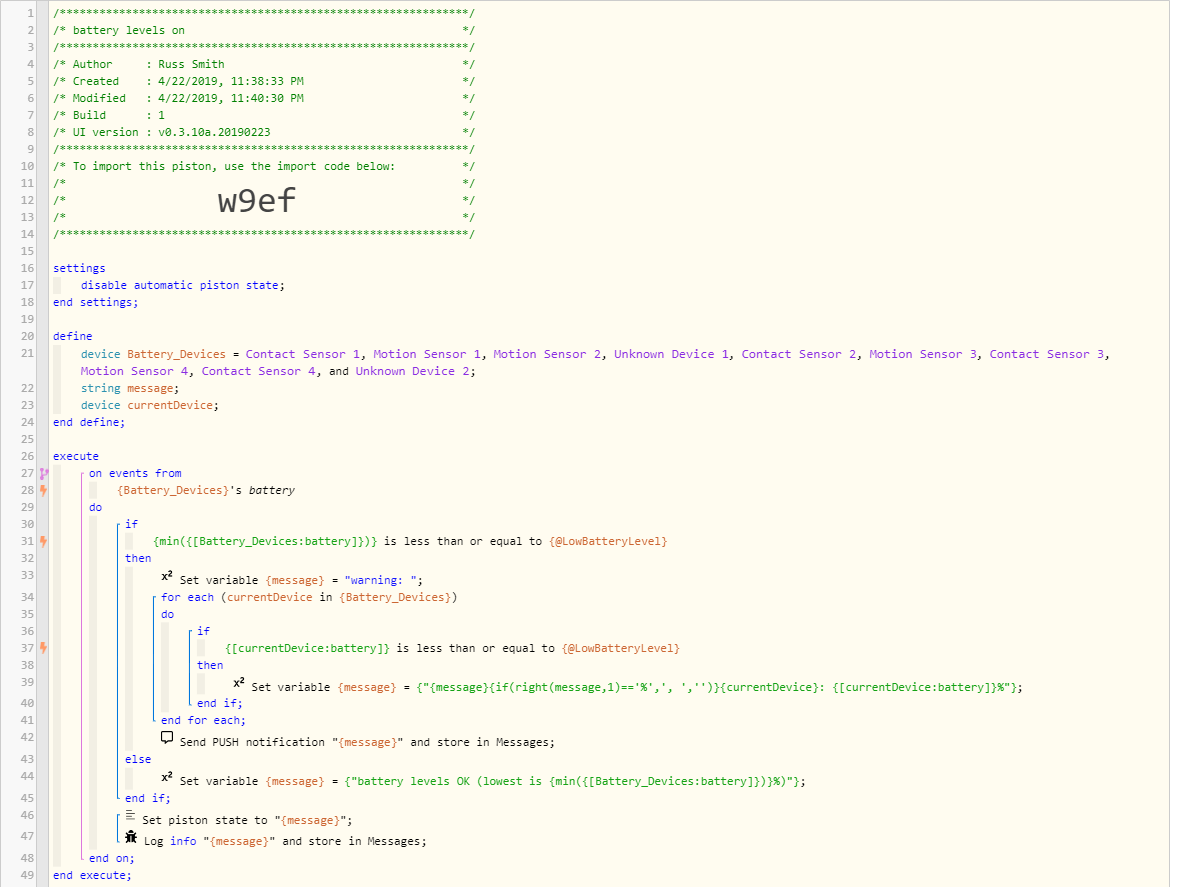
Task: Click the lines icon next to Set piston state
Action: click(x=130, y=816)
